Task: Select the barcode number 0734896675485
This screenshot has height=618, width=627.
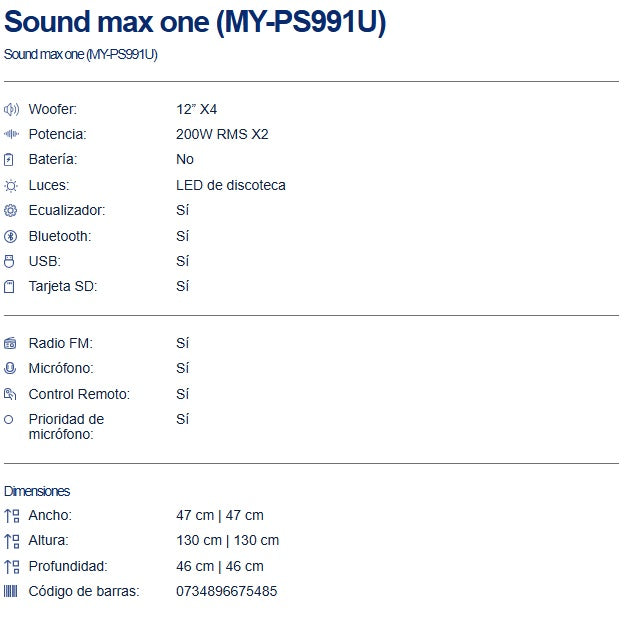Action: (227, 591)
